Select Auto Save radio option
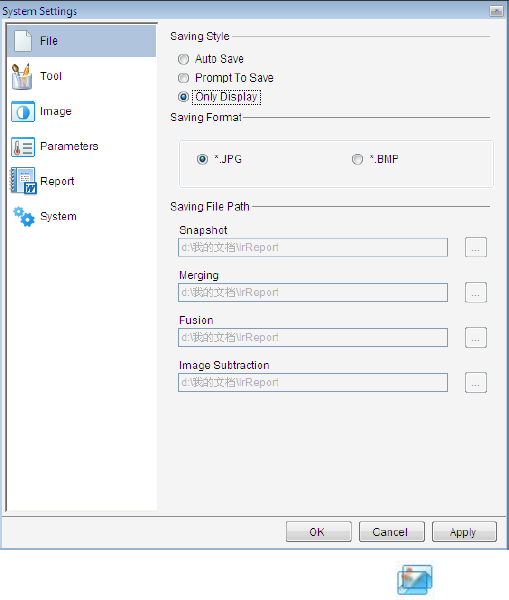 click(183, 59)
